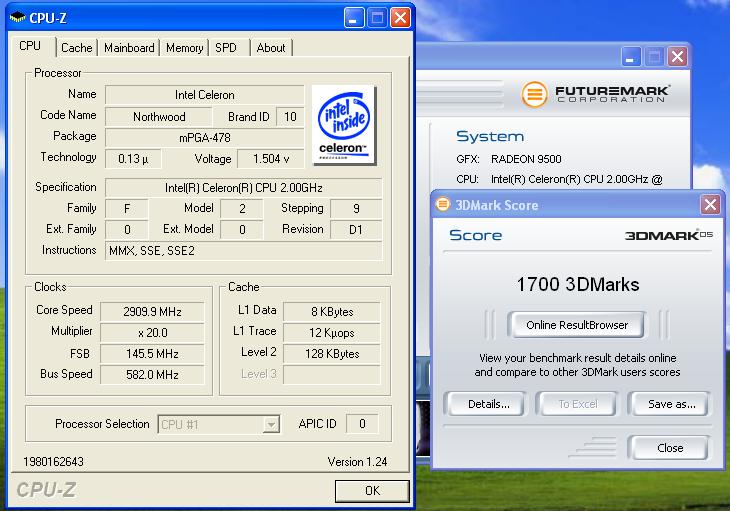Click the Model value '2'
Image resolution: width=730 pixels, height=511 pixels.
242,208
